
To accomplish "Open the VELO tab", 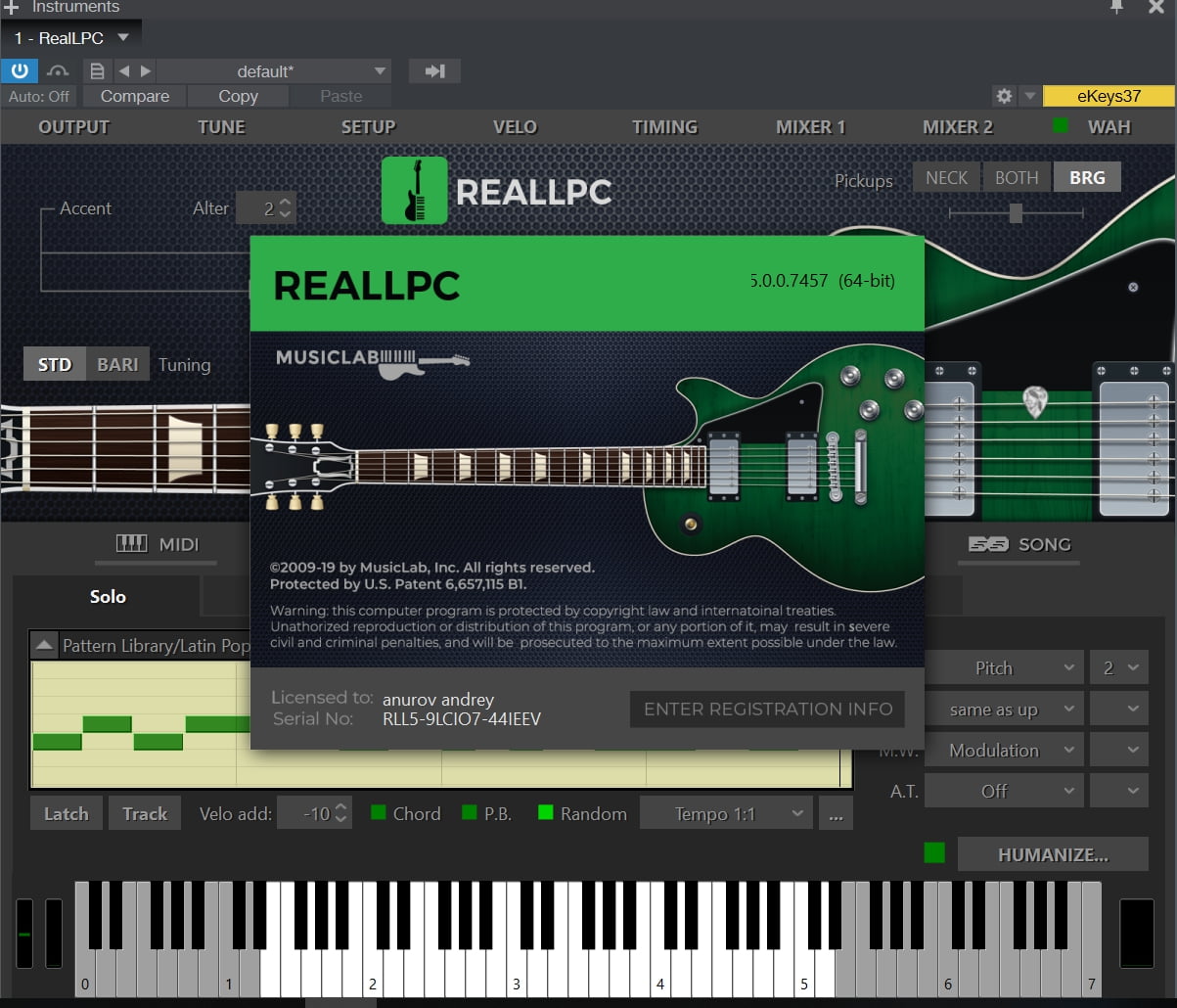I will (515, 126).
